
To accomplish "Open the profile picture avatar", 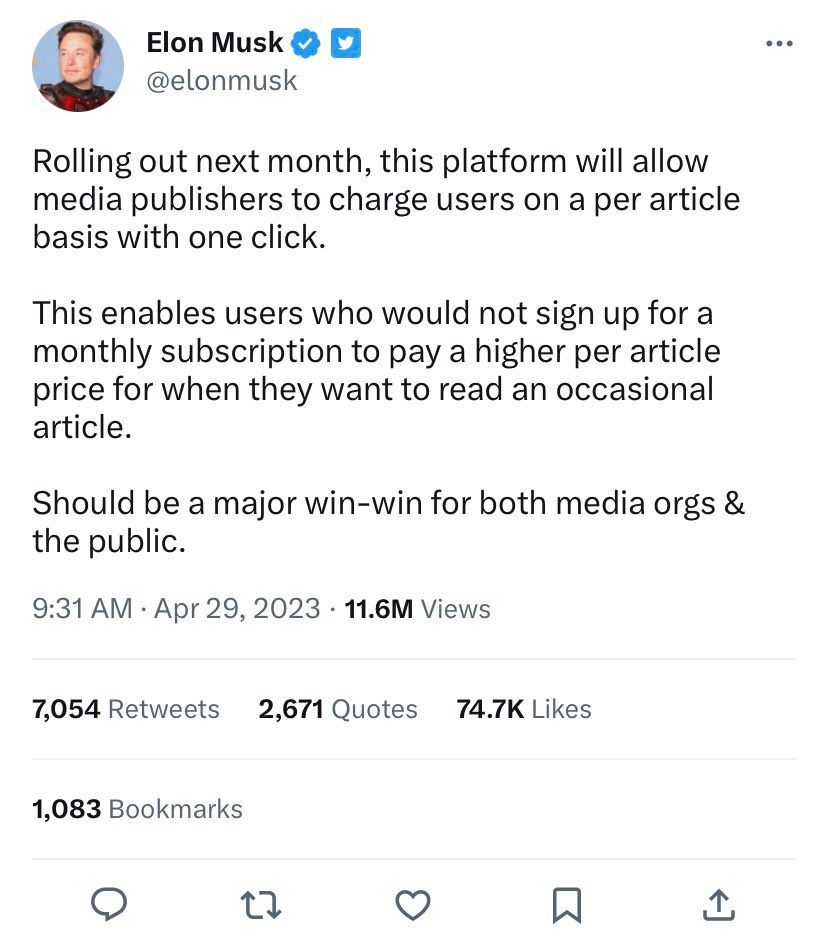I will [x=78, y=65].
